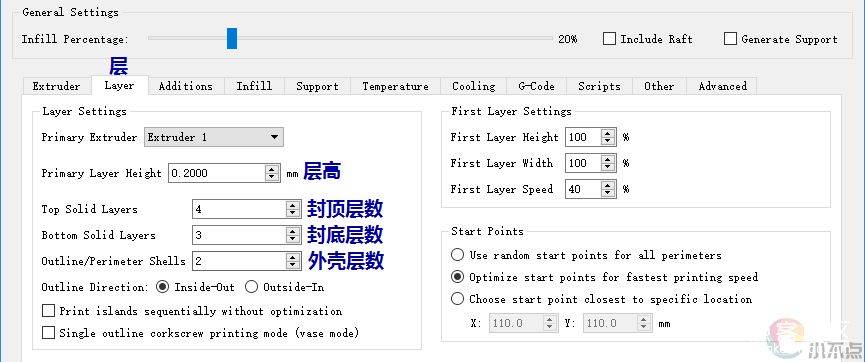The image size is (865, 362).
Task: Open the Primary Extruder dropdown
Action: click(x=213, y=137)
